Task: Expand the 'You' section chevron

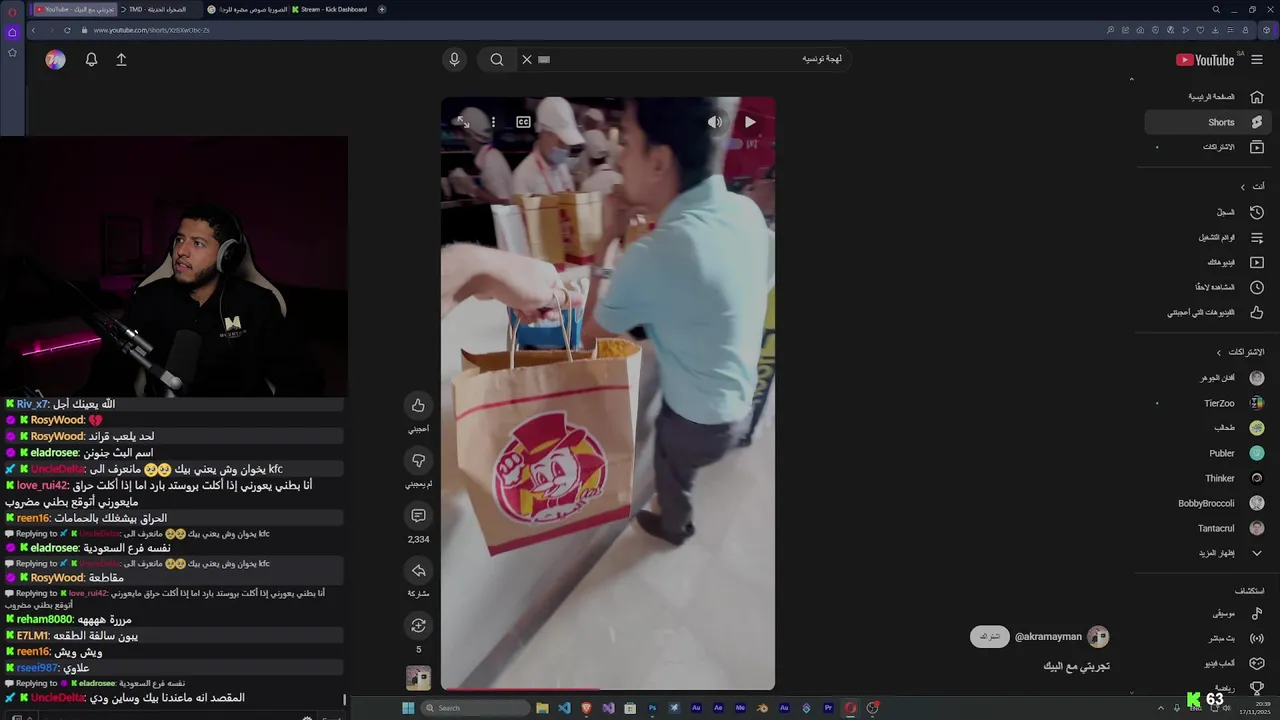Action: click(1243, 187)
